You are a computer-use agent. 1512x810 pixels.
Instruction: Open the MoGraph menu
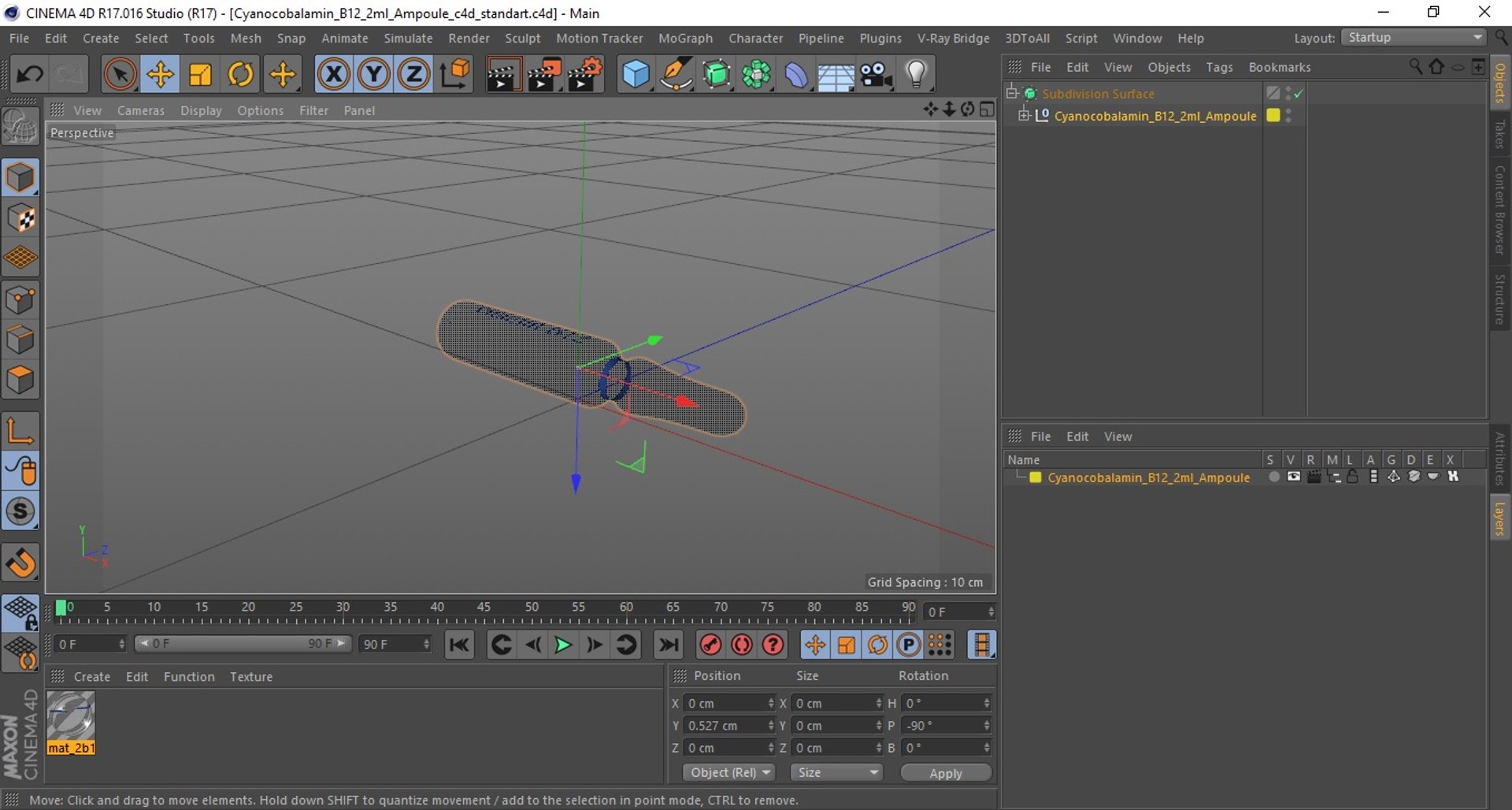click(685, 38)
